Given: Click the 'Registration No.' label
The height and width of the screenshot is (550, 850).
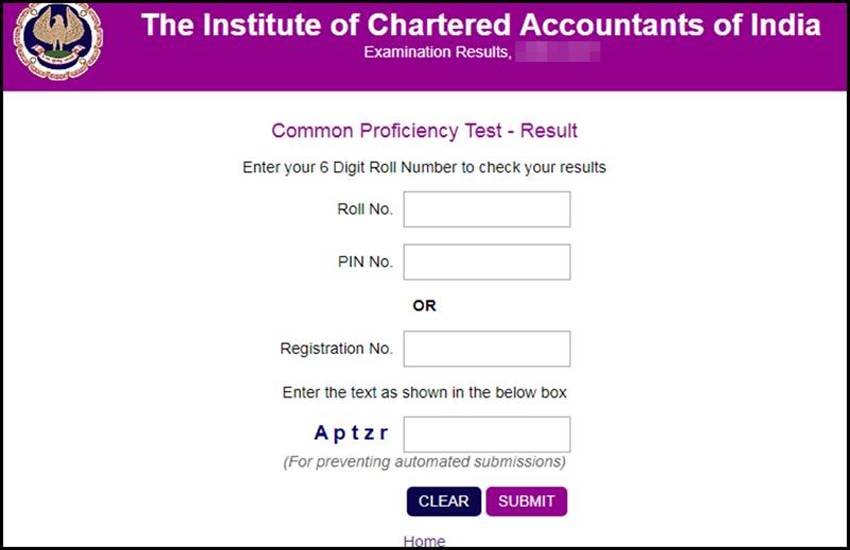Looking at the screenshot, I should [x=336, y=349].
